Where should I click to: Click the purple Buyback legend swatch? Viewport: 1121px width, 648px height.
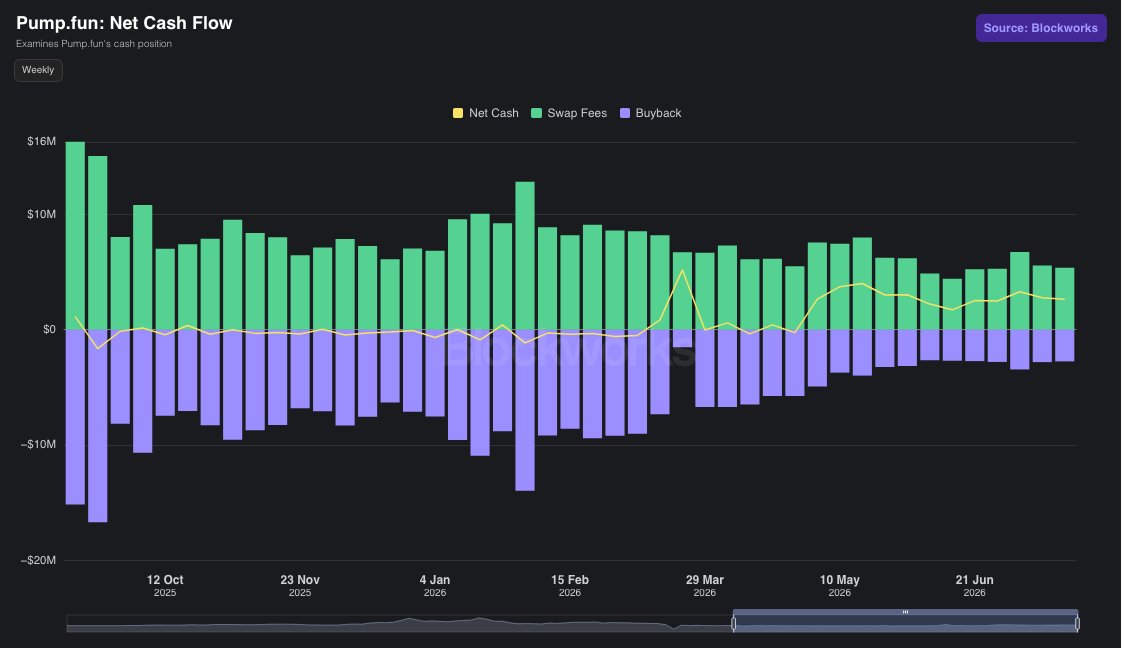pos(625,113)
